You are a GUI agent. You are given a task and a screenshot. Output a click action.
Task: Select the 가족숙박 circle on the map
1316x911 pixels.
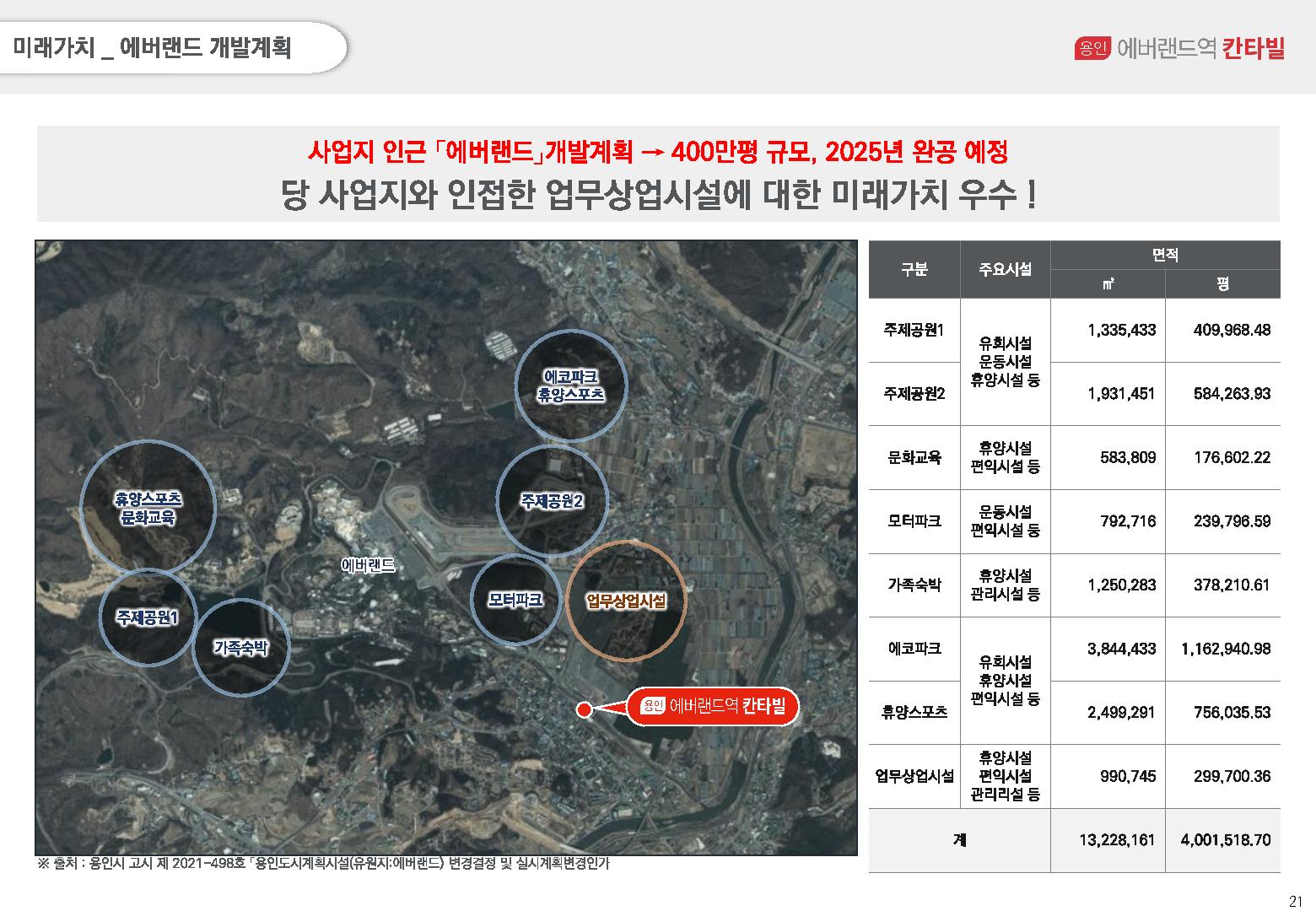pos(241,647)
